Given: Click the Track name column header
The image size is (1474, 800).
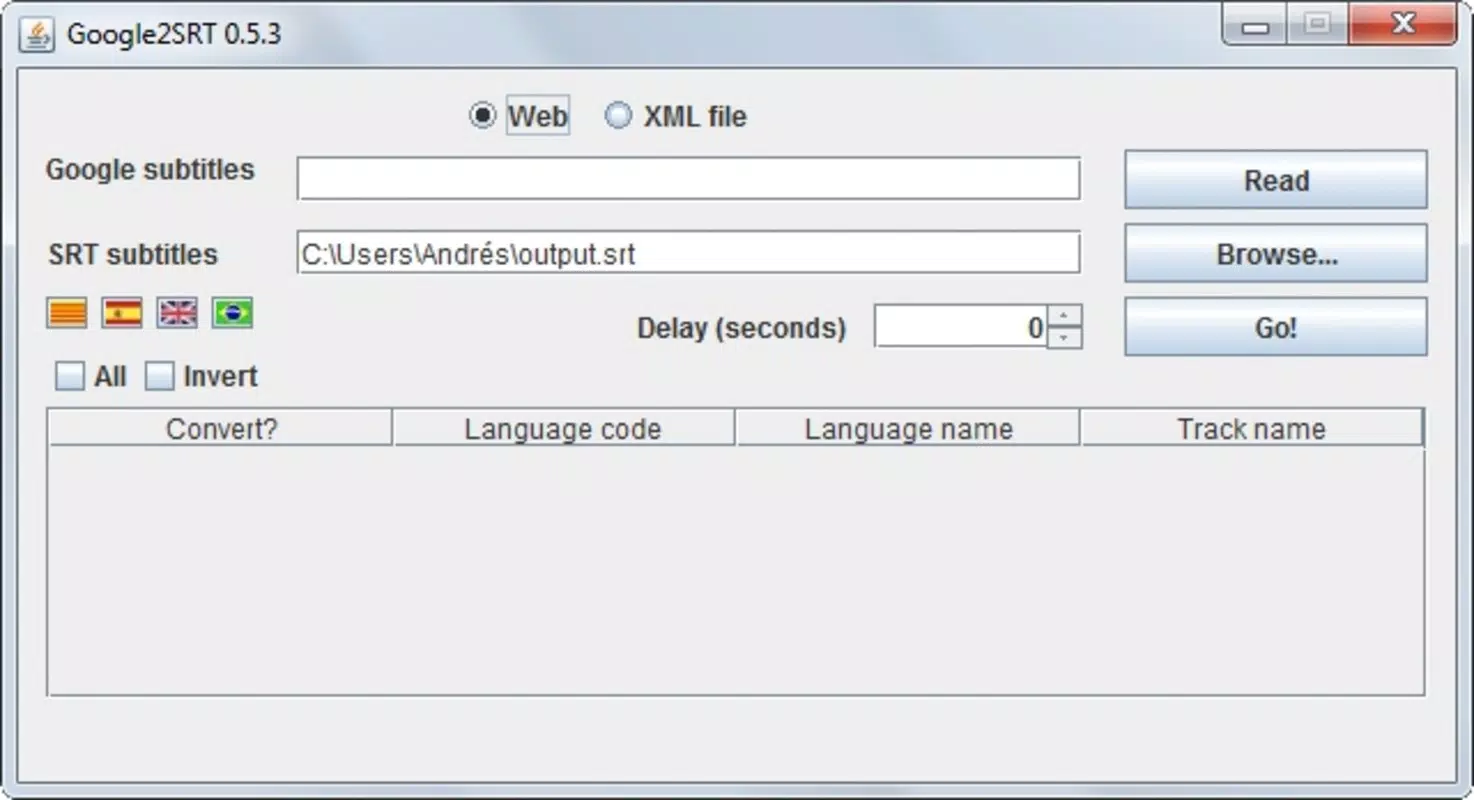Looking at the screenshot, I should click(x=1251, y=429).
